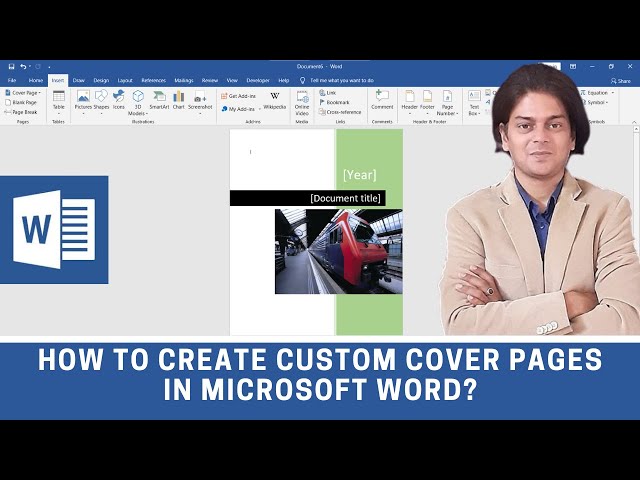Open the Header dropdown

pyautogui.click(x=409, y=102)
